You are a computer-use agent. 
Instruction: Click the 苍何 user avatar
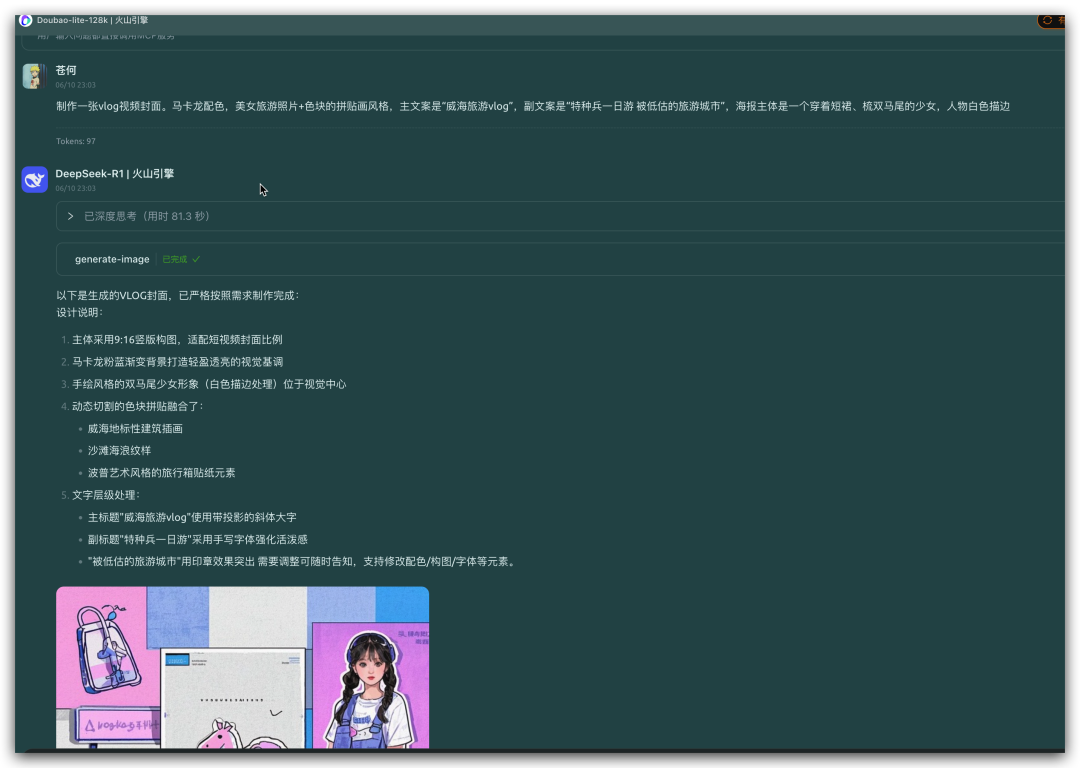coord(34,76)
